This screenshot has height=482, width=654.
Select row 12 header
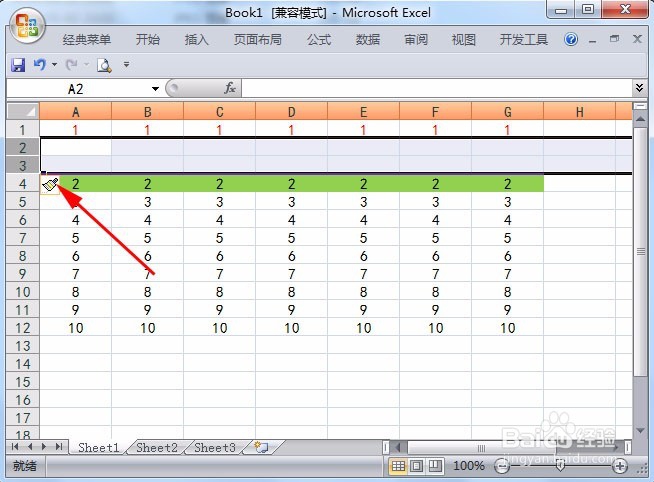pyautogui.click(x=23, y=328)
